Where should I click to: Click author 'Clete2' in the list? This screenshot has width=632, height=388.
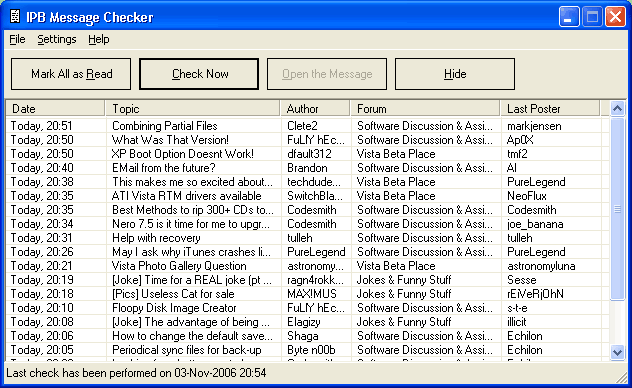tap(302, 126)
